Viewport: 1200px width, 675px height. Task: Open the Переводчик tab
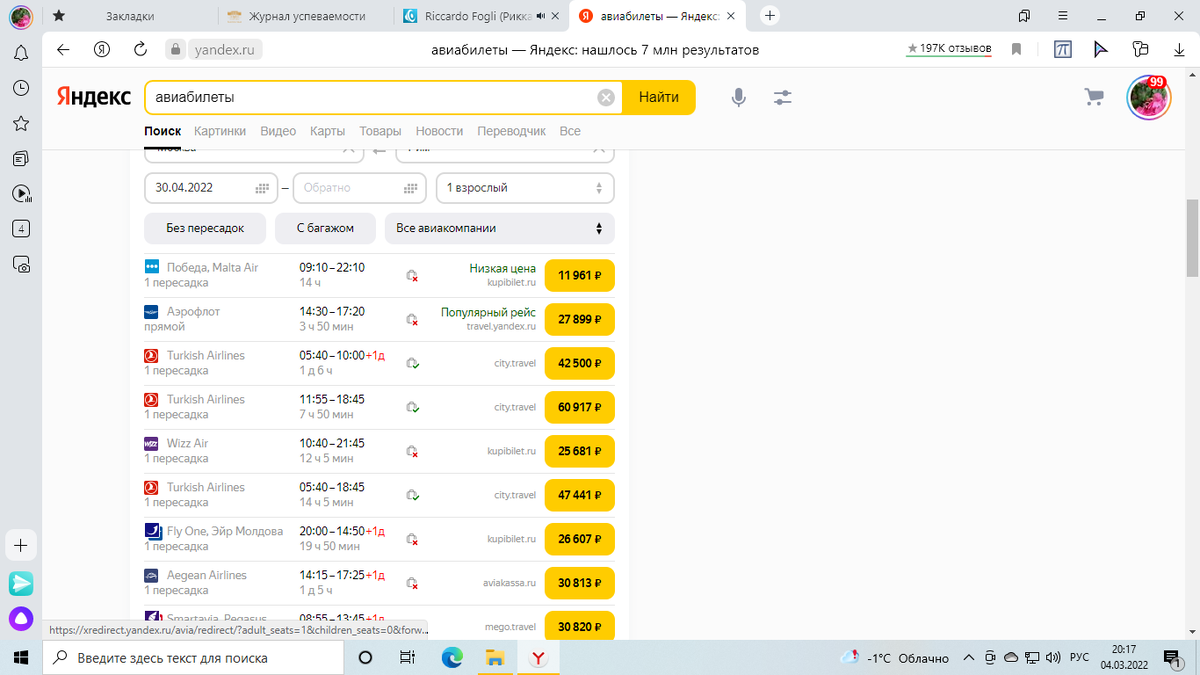[x=512, y=131]
